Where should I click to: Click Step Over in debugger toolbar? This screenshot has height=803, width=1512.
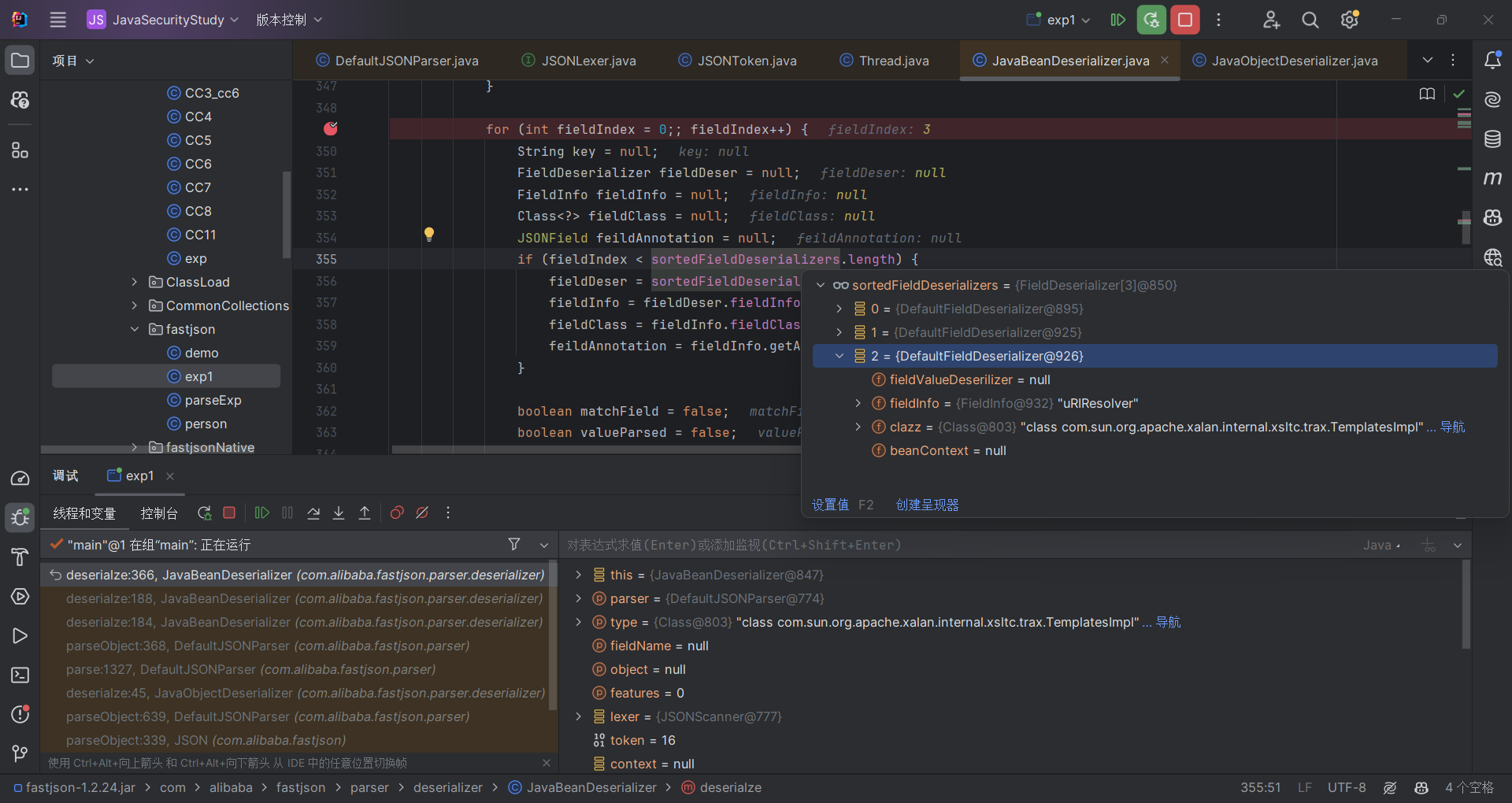tap(313, 513)
